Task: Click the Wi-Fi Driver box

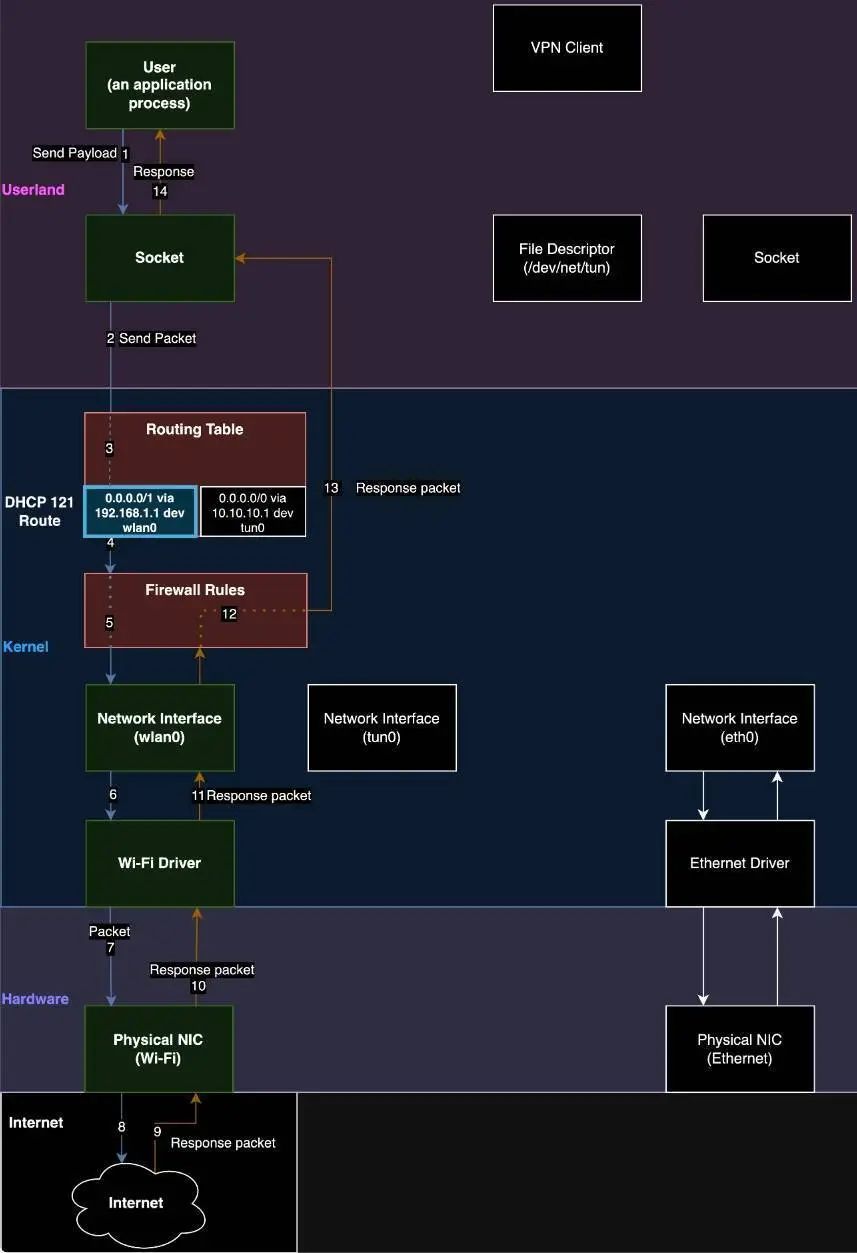Action: pyautogui.click(x=160, y=863)
